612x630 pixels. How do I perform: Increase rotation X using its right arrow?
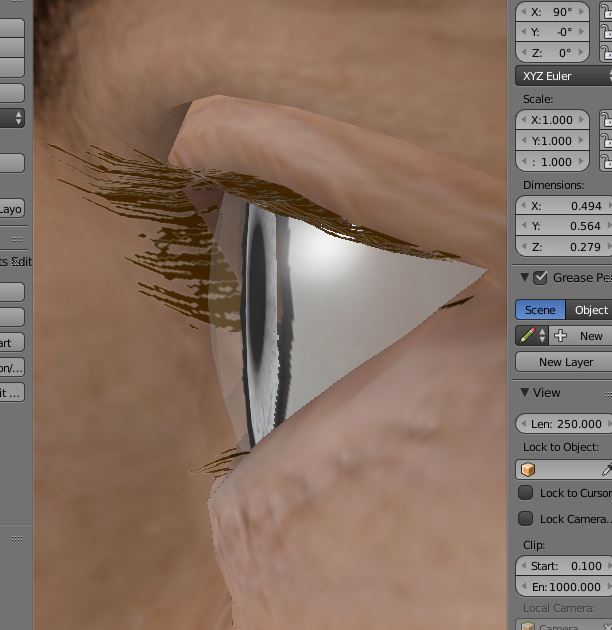click(x=581, y=12)
